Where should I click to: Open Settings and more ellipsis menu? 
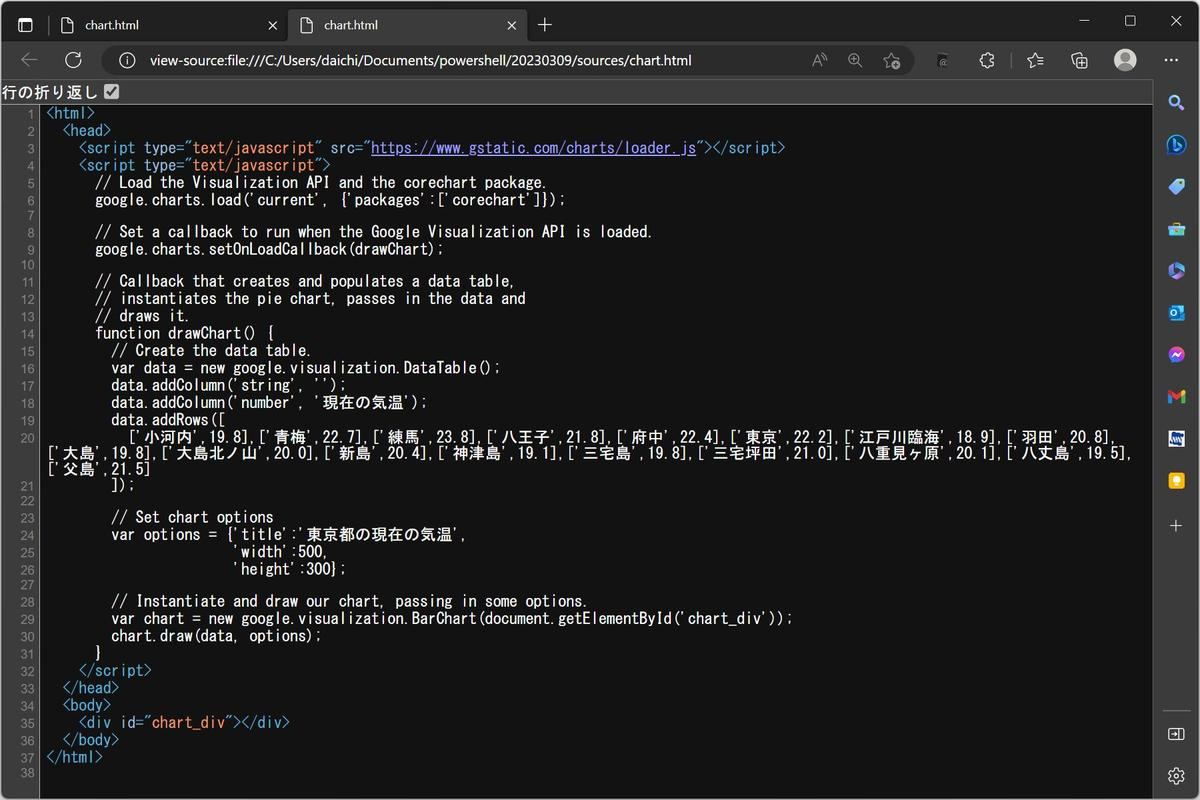click(x=1171, y=60)
